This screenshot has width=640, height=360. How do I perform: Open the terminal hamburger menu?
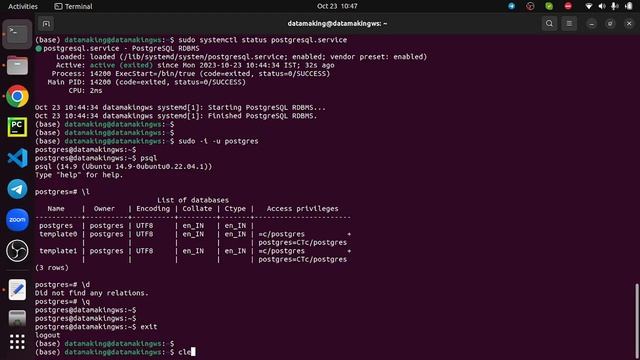tap(569, 24)
